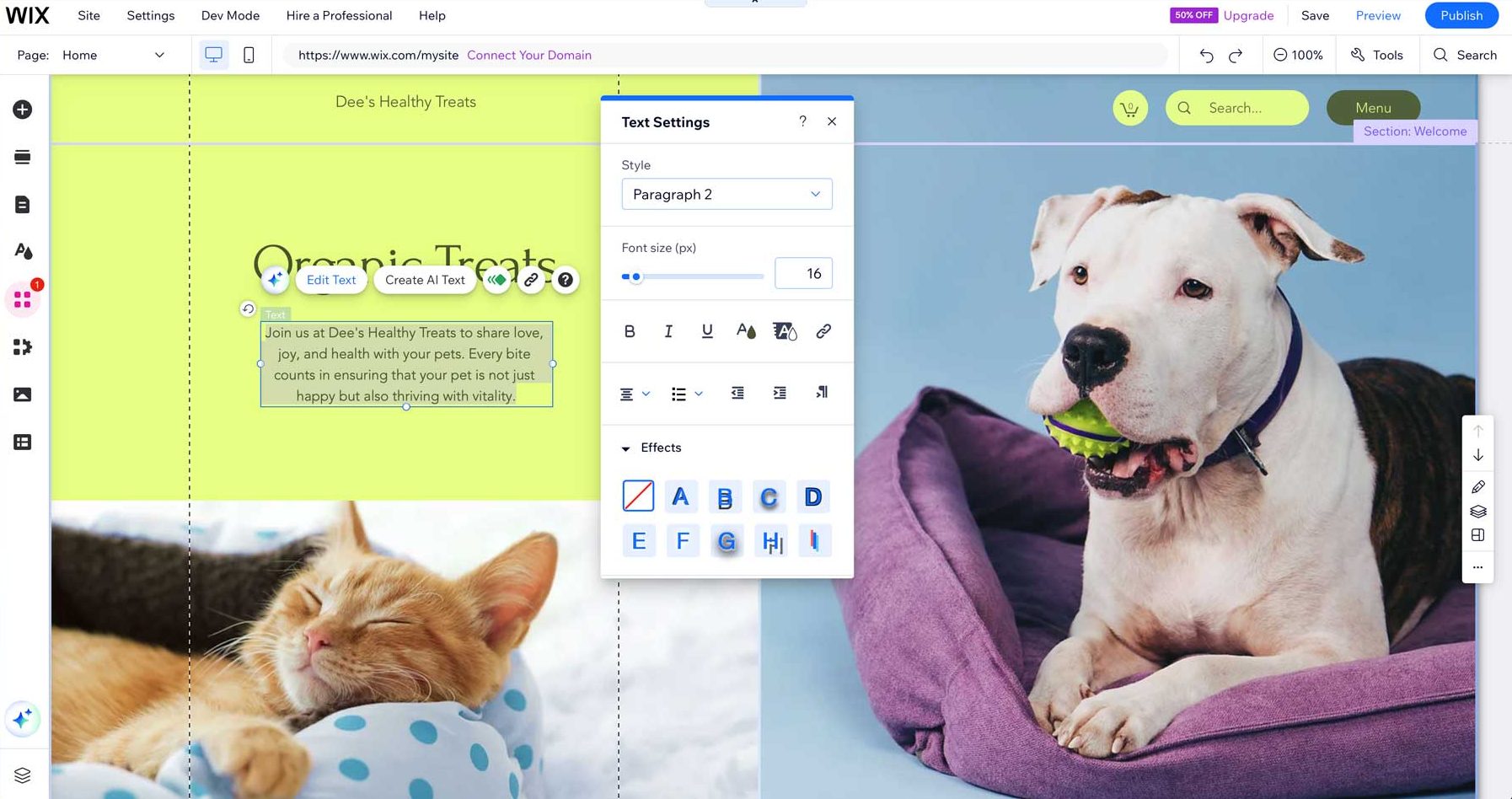Open the Media panel icon

pos(23,394)
